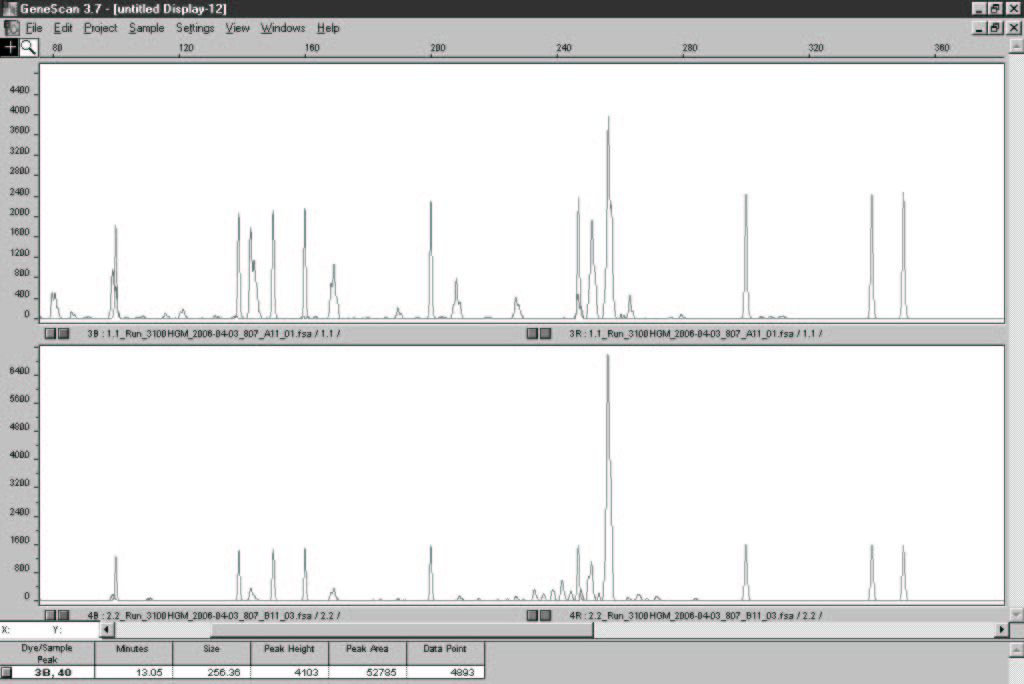Click the Peak Height column header
The image size is (1024, 684).
tap(289, 649)
